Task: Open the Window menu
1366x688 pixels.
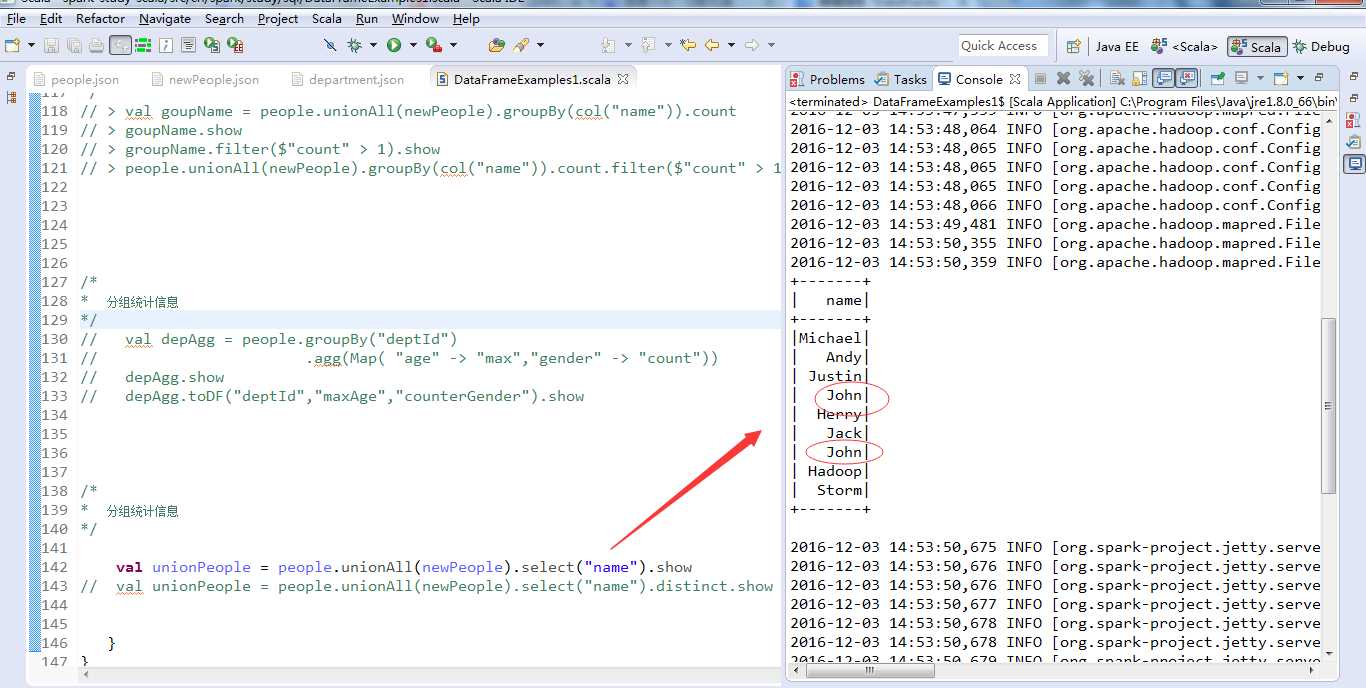Action: (415, 18)
